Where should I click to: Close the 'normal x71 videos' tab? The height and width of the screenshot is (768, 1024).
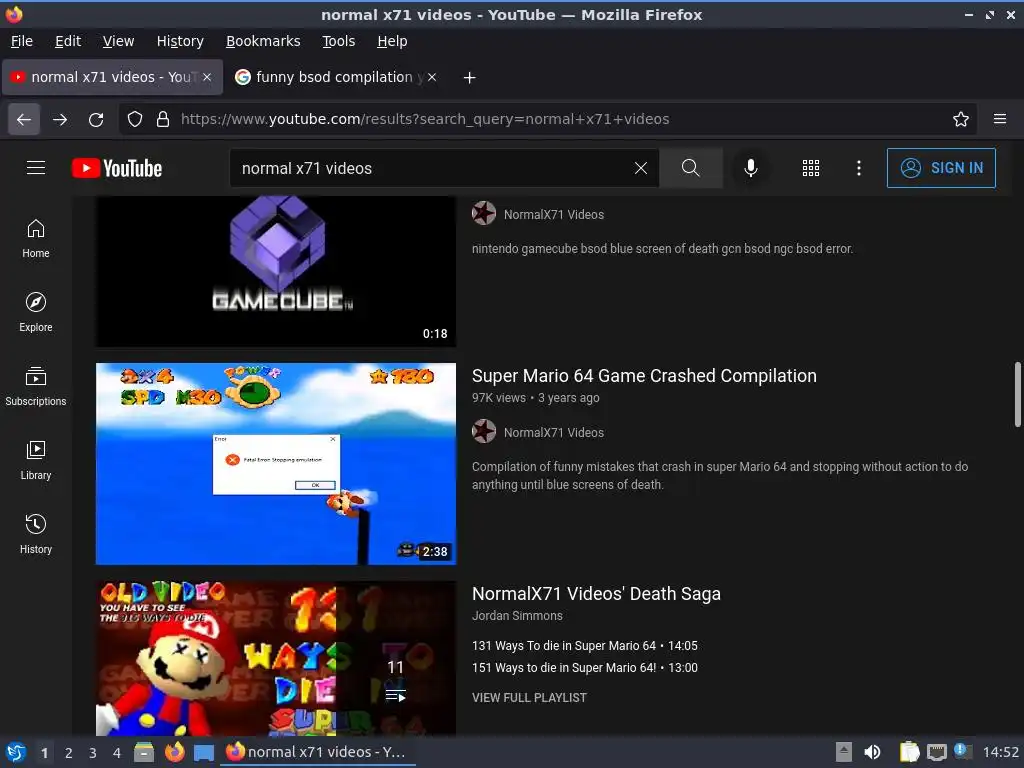(207, 77)
